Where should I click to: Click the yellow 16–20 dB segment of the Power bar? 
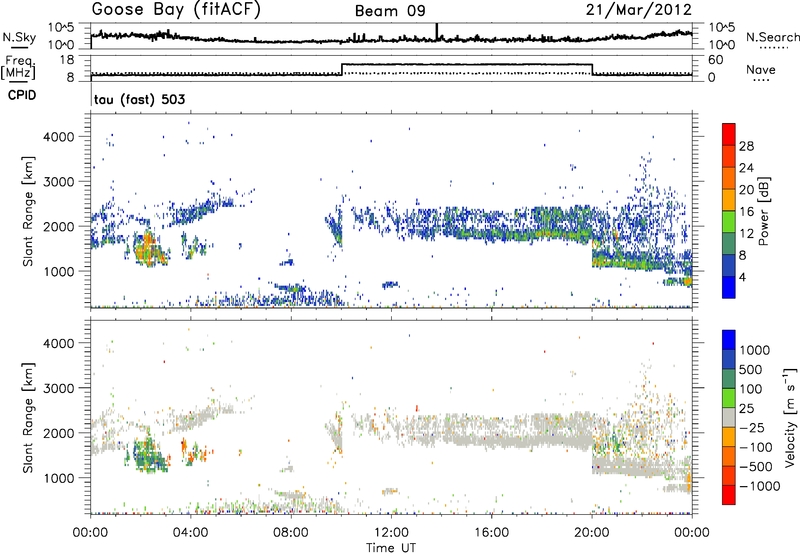[x=729, y=200]
